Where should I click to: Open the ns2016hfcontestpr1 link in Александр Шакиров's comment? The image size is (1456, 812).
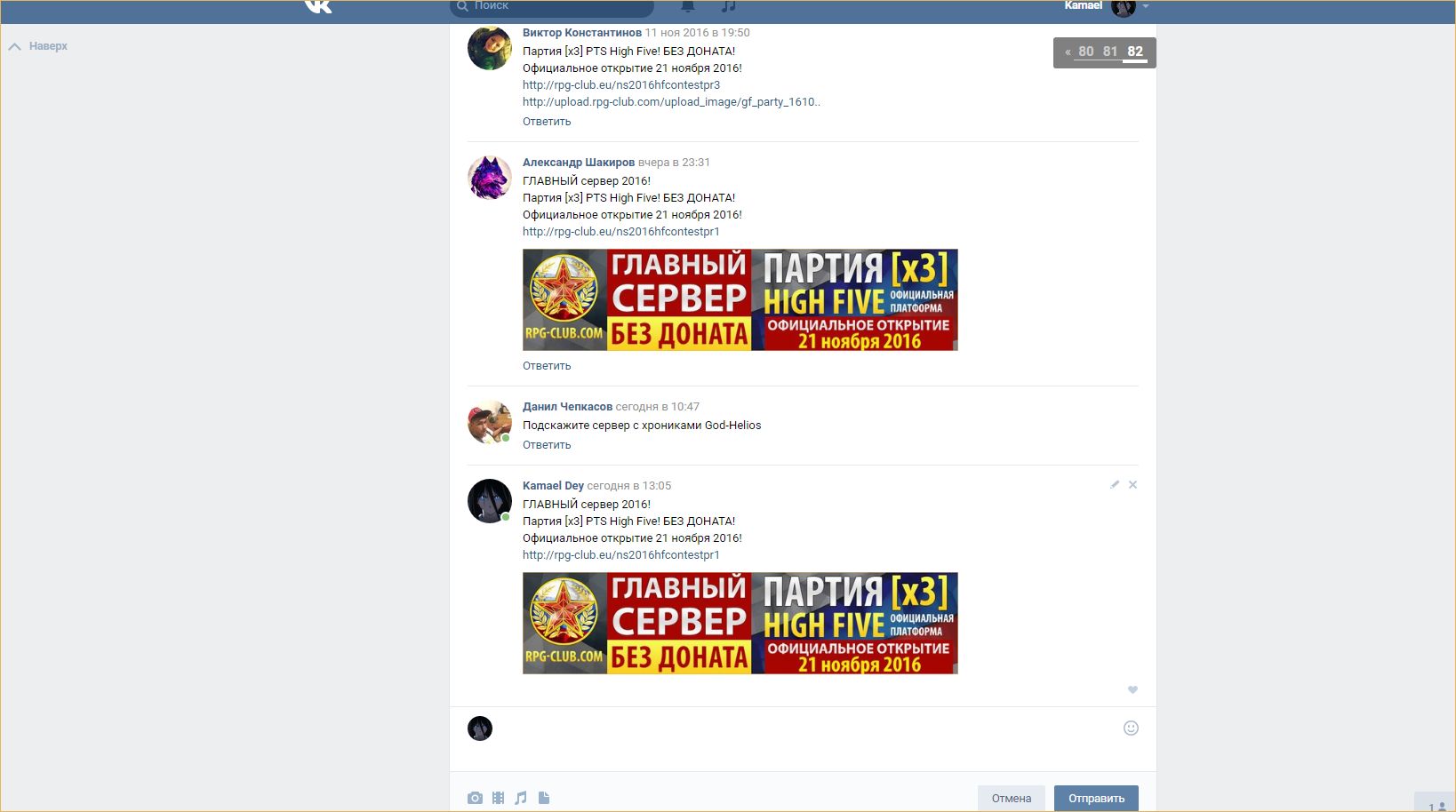coord(621,232)
